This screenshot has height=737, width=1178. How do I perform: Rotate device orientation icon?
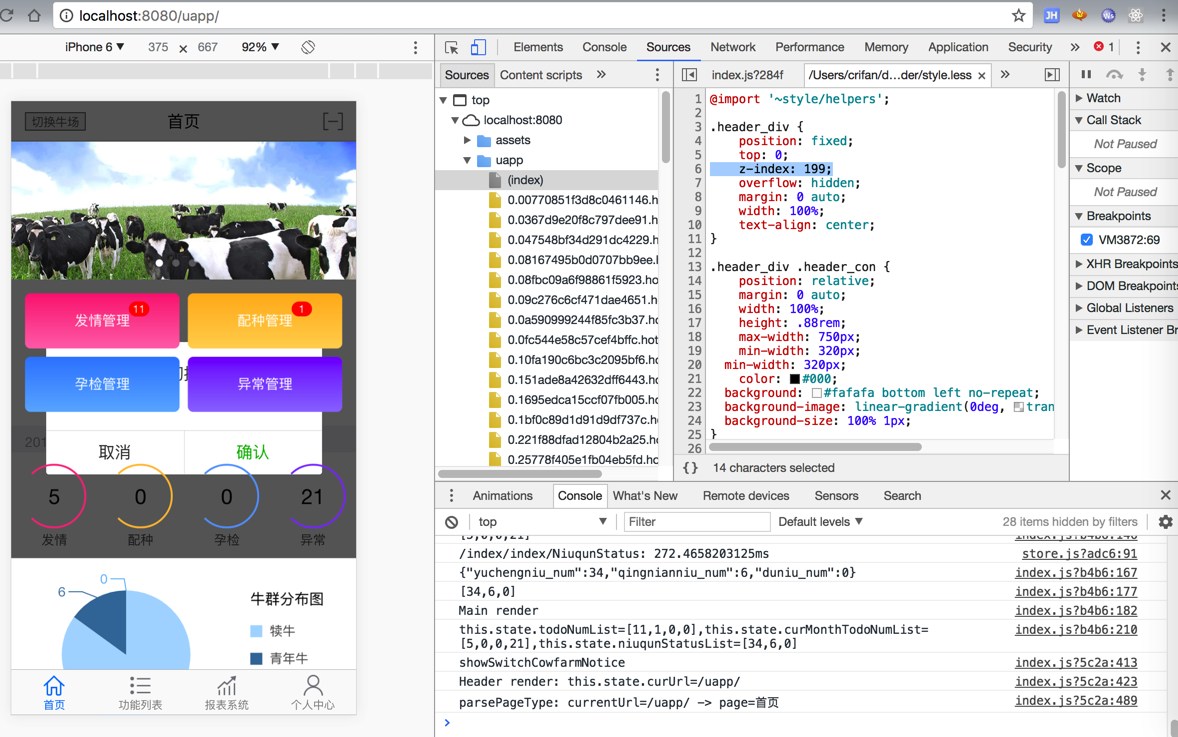(x=308, y=47)
